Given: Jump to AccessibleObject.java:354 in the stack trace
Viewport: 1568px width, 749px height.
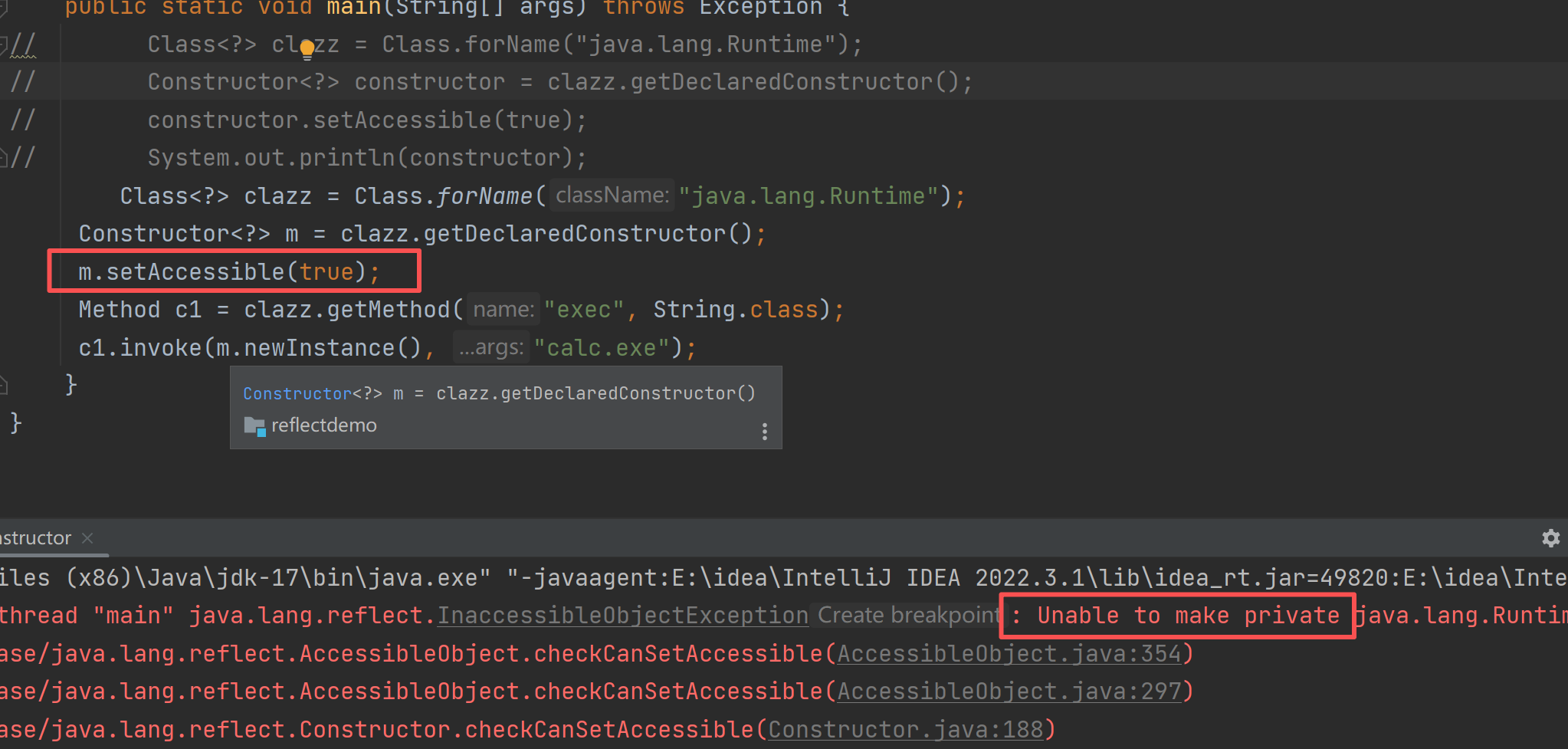Looking at the screenshot, I should click(x=1009, y=654).
